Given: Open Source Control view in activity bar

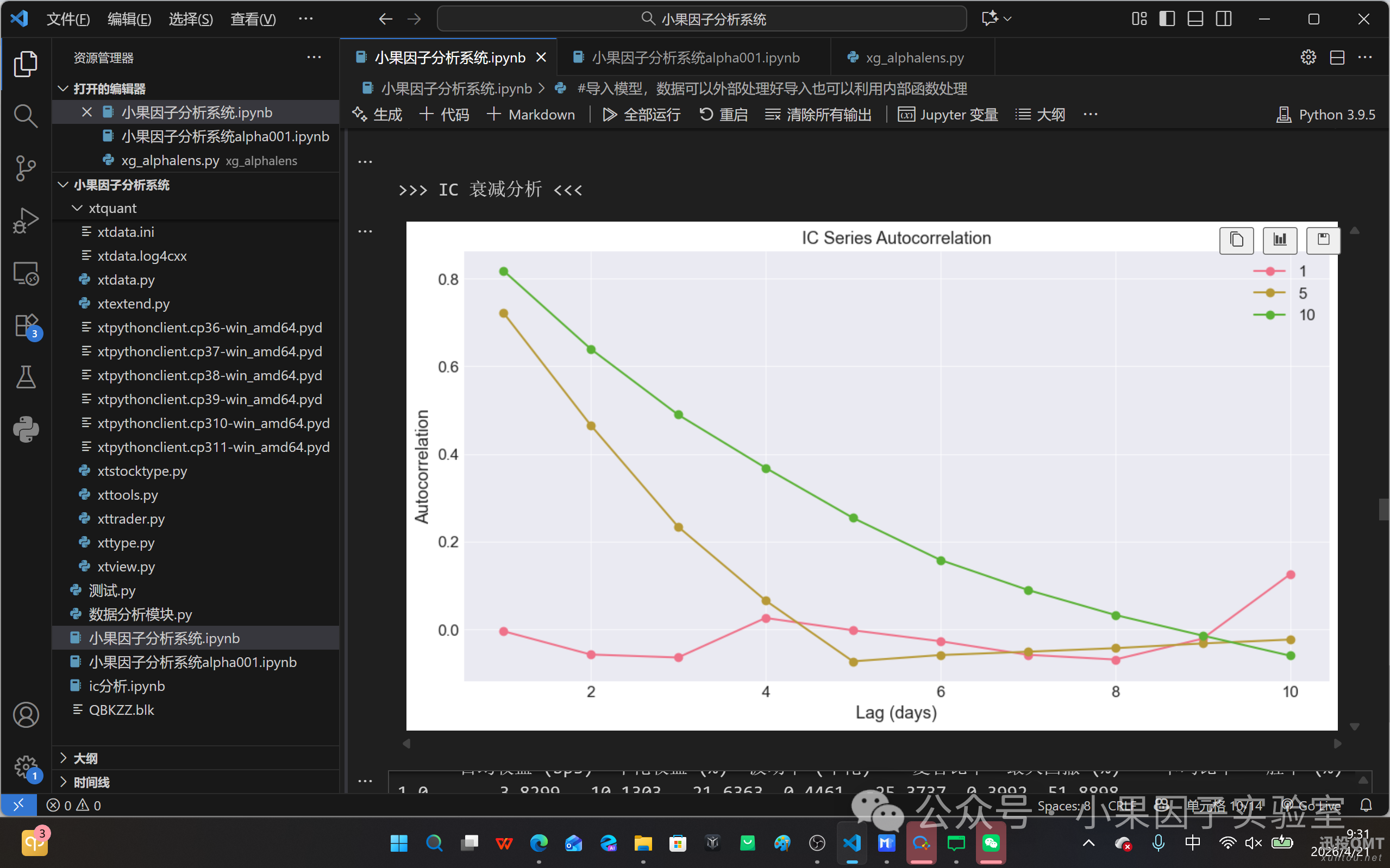Looking at the screenshot, I should 26,168.
